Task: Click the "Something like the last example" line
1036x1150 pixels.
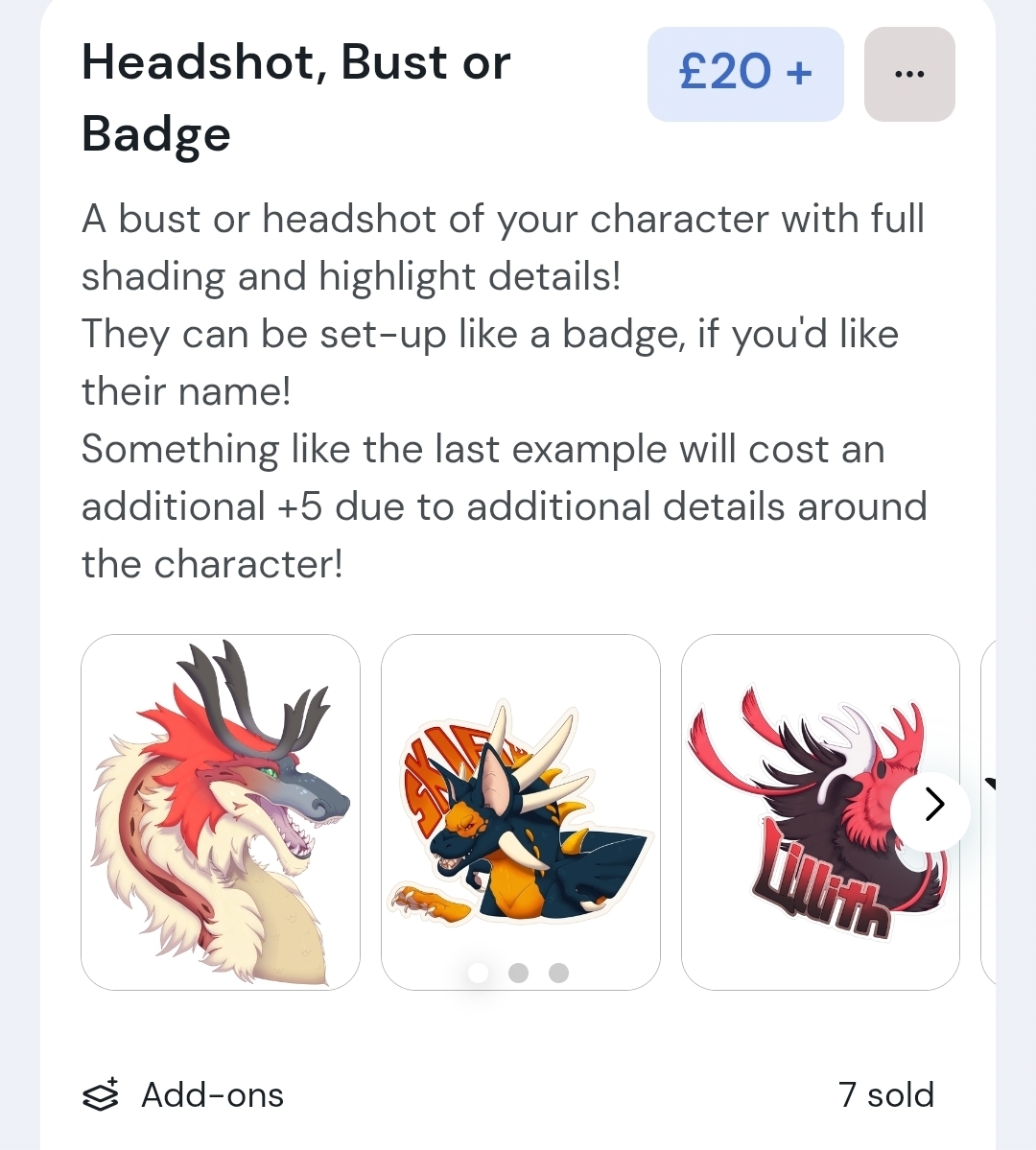Action: tap(483, 449)
